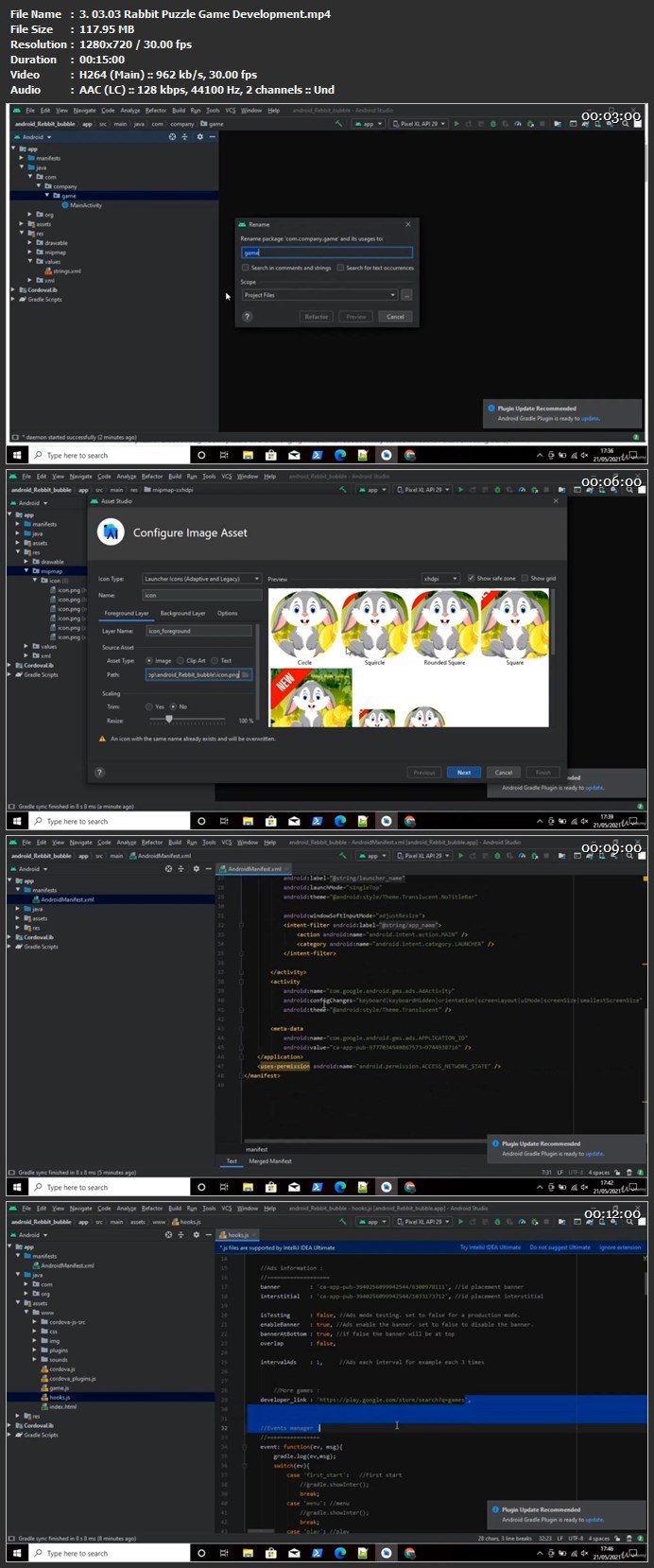Click the locate target icon in 00:03:00 Project panel
Screen dimensions: 654x1568
coord(172,136)
